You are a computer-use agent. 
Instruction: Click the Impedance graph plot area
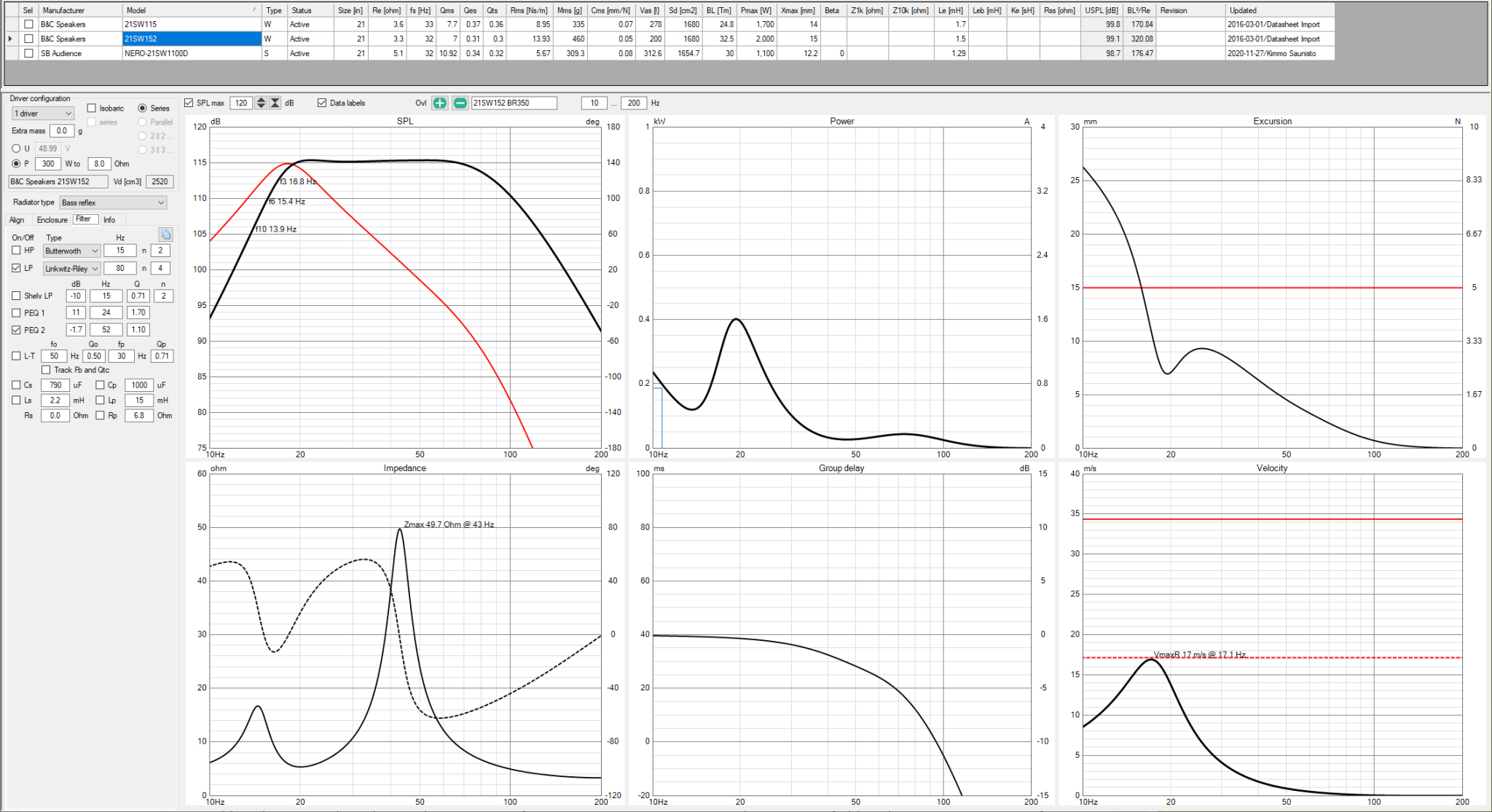pyautogui.click(x=405, y=634)
